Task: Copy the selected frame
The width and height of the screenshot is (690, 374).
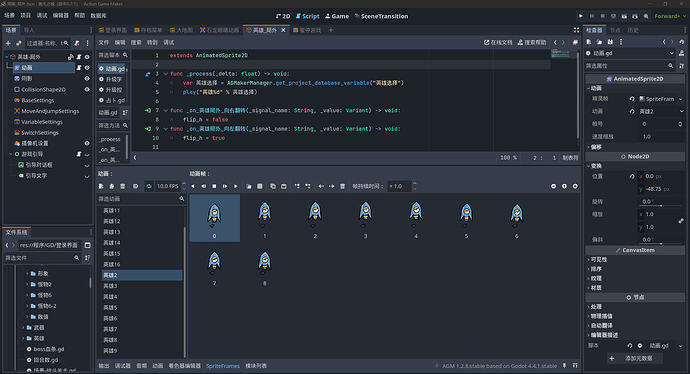Action: point(273,187)
